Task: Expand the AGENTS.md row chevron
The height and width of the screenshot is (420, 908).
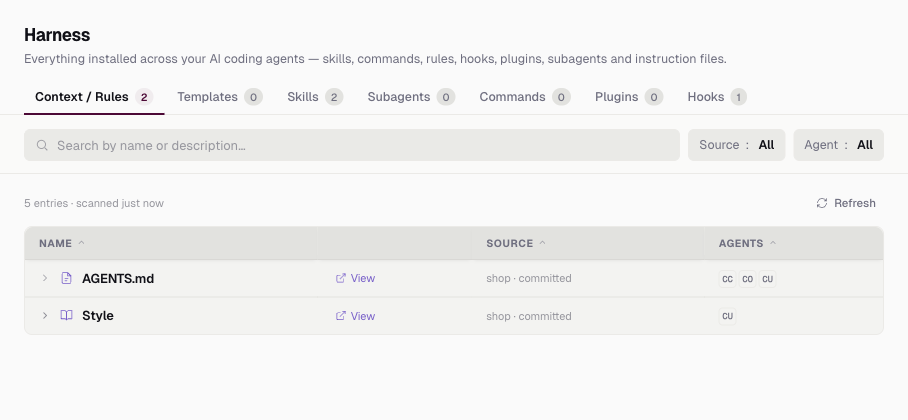Action: pyautogui.click(x=45, y=278)
